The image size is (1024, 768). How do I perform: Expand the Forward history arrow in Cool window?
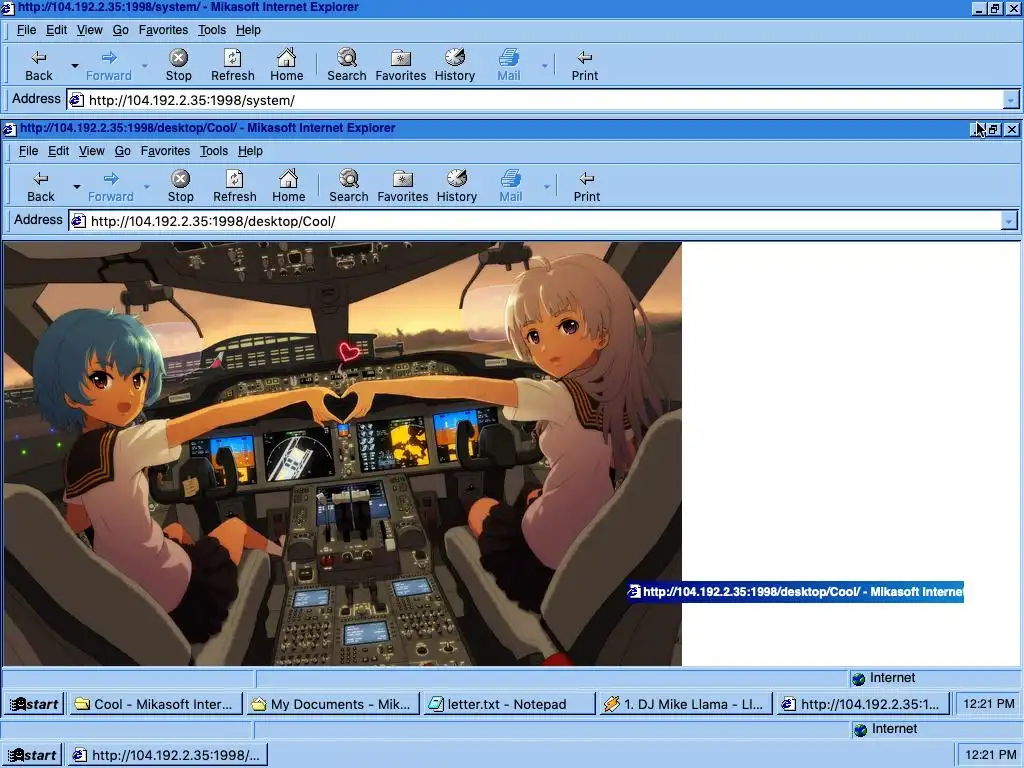click(146, 187)
